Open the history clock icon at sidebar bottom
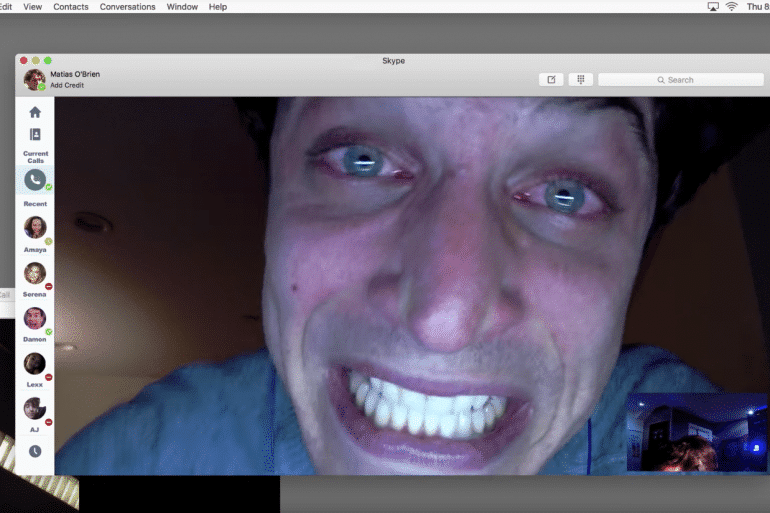Image resolution: width=770 pixels, height=513 pixels. 35,451
